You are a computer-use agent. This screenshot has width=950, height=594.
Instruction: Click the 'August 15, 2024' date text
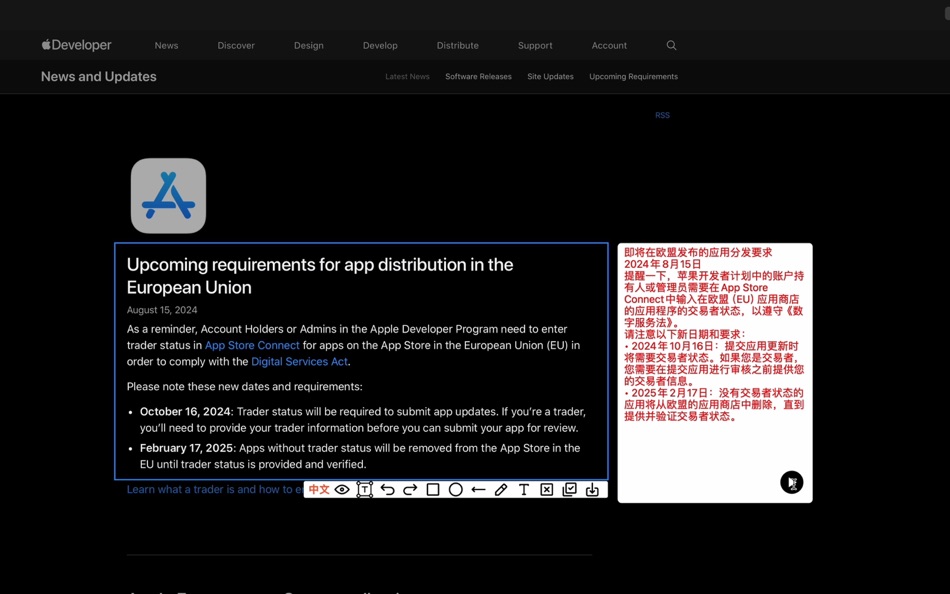click(162, 310)
